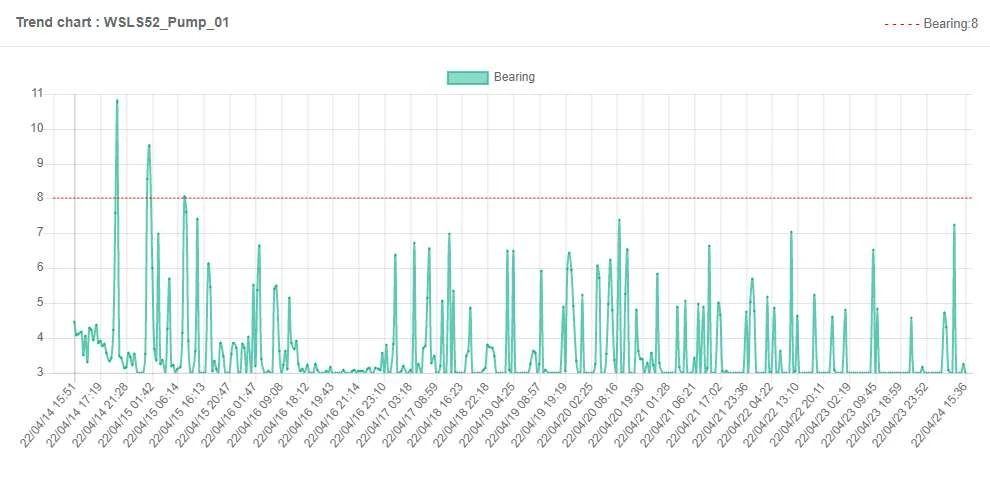Click x-axis label 22/04/14 21:28
Screen dimensions: 990x480
pyautogui.click(x=100, y=414)
